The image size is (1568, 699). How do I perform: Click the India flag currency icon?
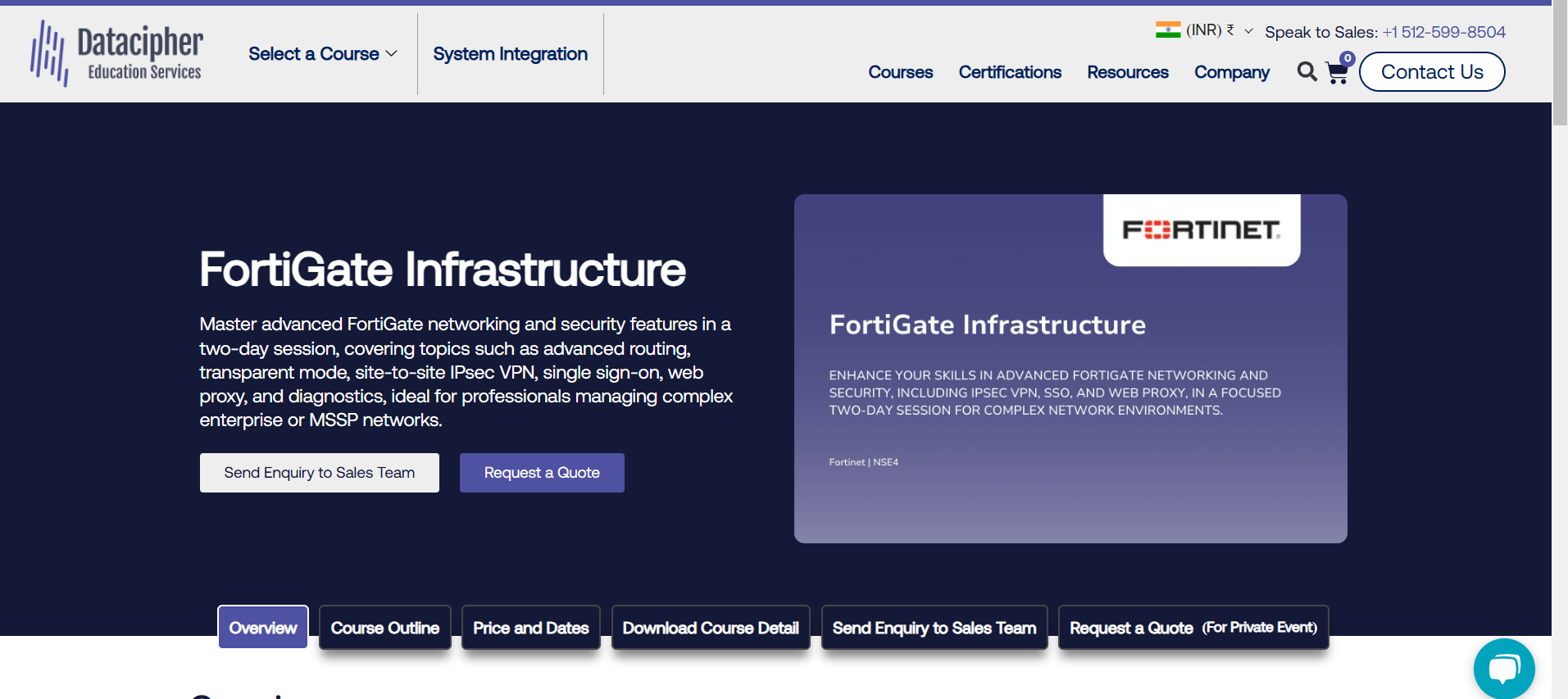(x=1168, y=30)
